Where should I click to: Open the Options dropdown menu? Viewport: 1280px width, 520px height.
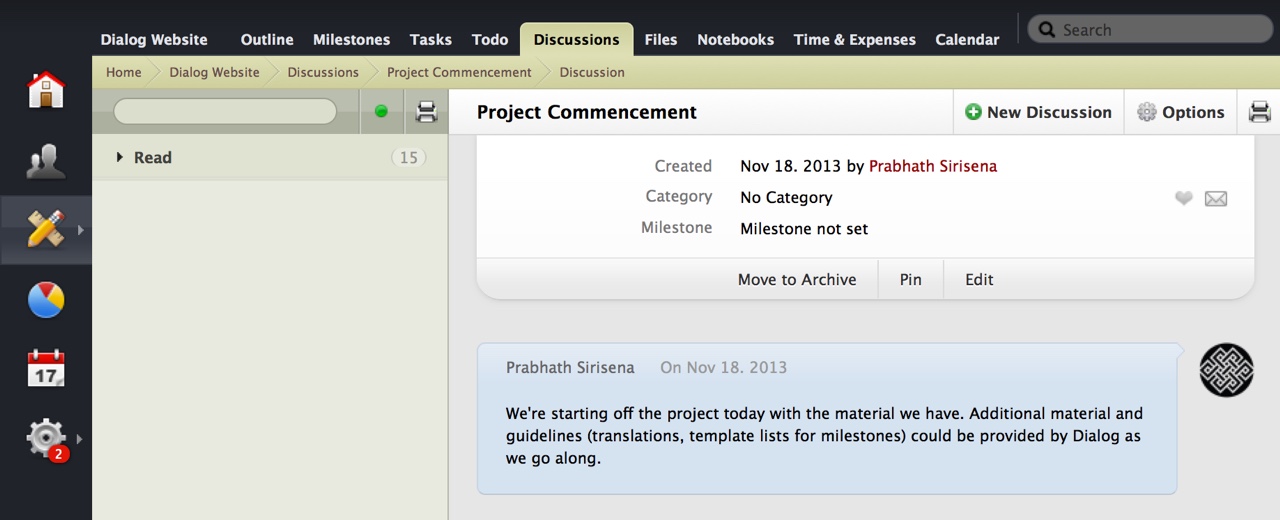point(1181,112)
